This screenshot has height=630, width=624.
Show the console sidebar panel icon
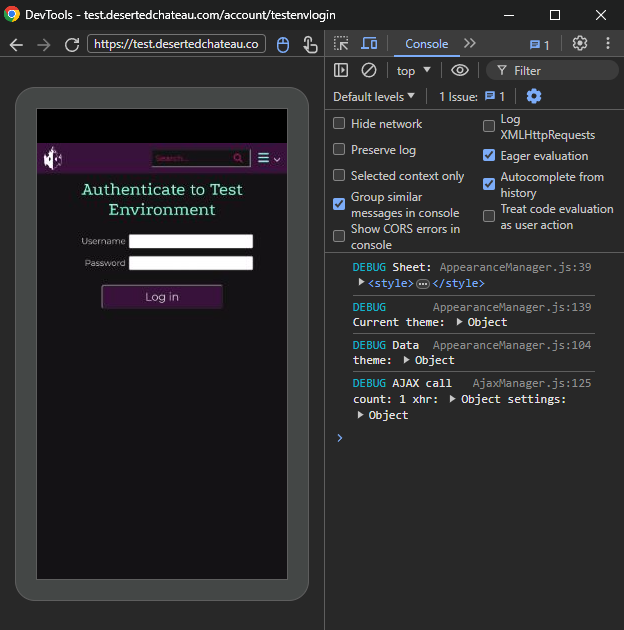[341, 70]
